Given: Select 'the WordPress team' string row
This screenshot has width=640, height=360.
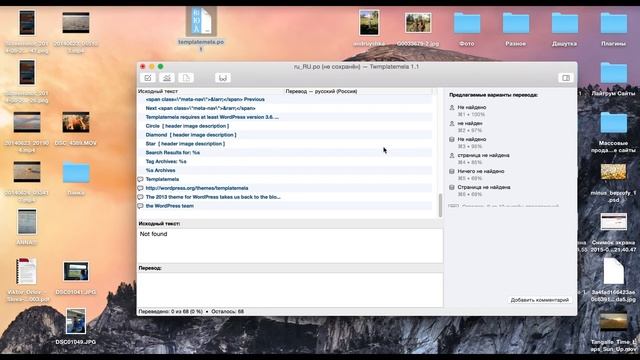Looking at the screenshot, I should 284,206.
